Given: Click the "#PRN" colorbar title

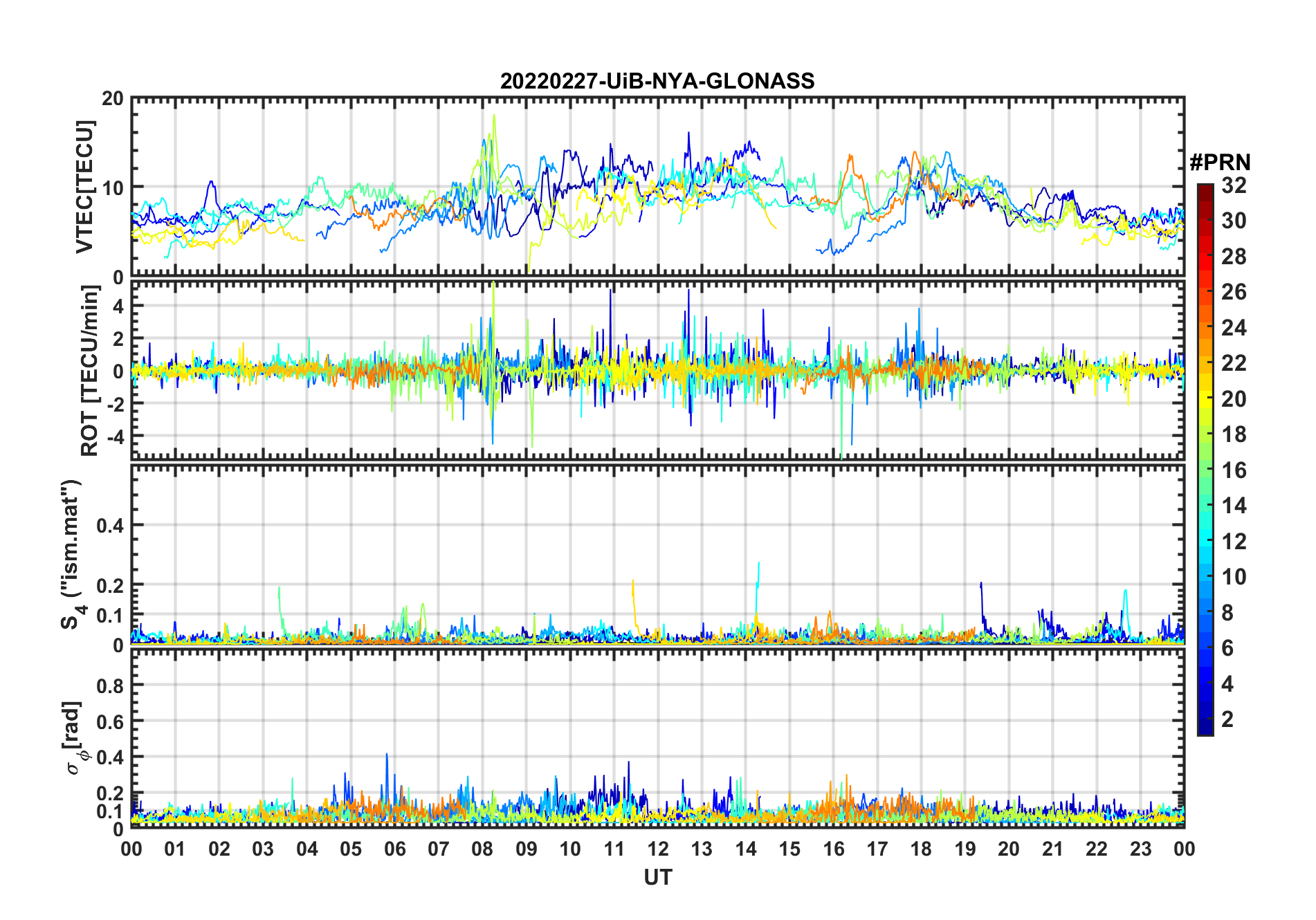Looking at the screenshot, I should (x=1220, y=163).
